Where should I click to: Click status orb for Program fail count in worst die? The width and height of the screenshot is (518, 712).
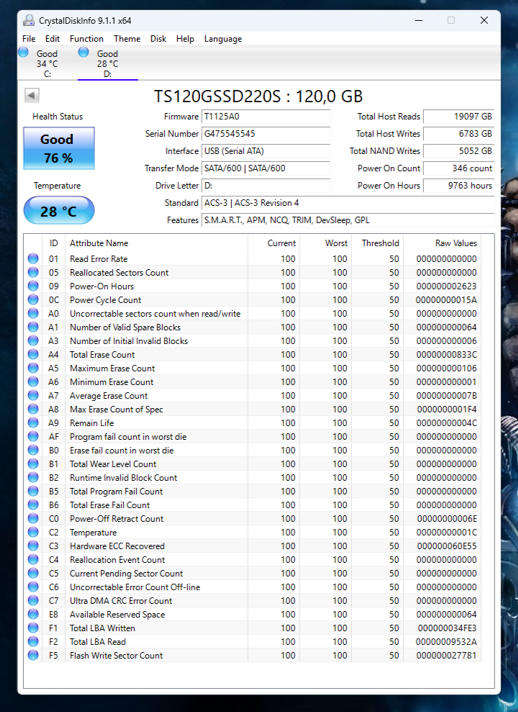coord(33,436)
